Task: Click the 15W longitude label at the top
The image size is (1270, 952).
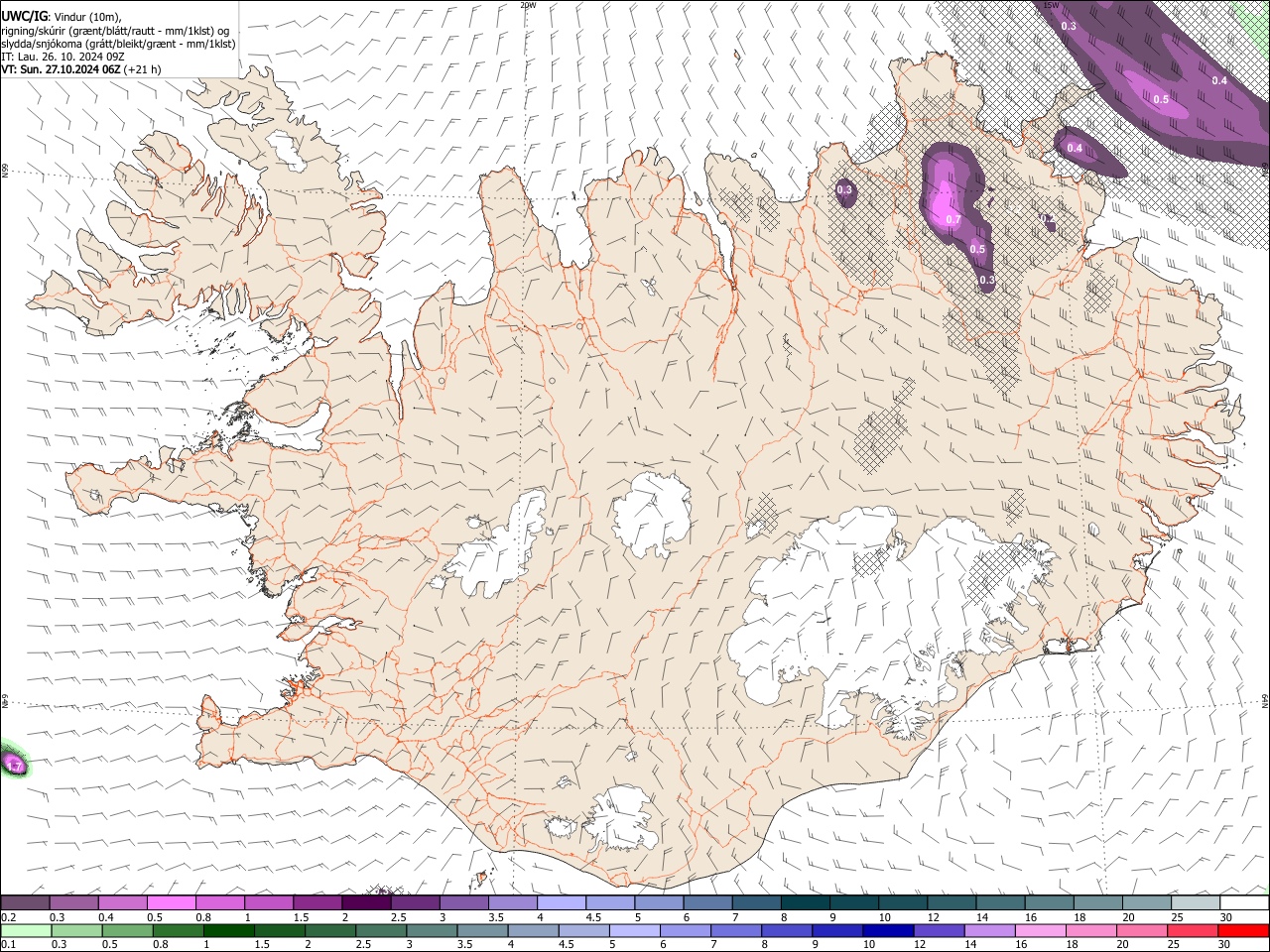Action: pos(1051,5)
